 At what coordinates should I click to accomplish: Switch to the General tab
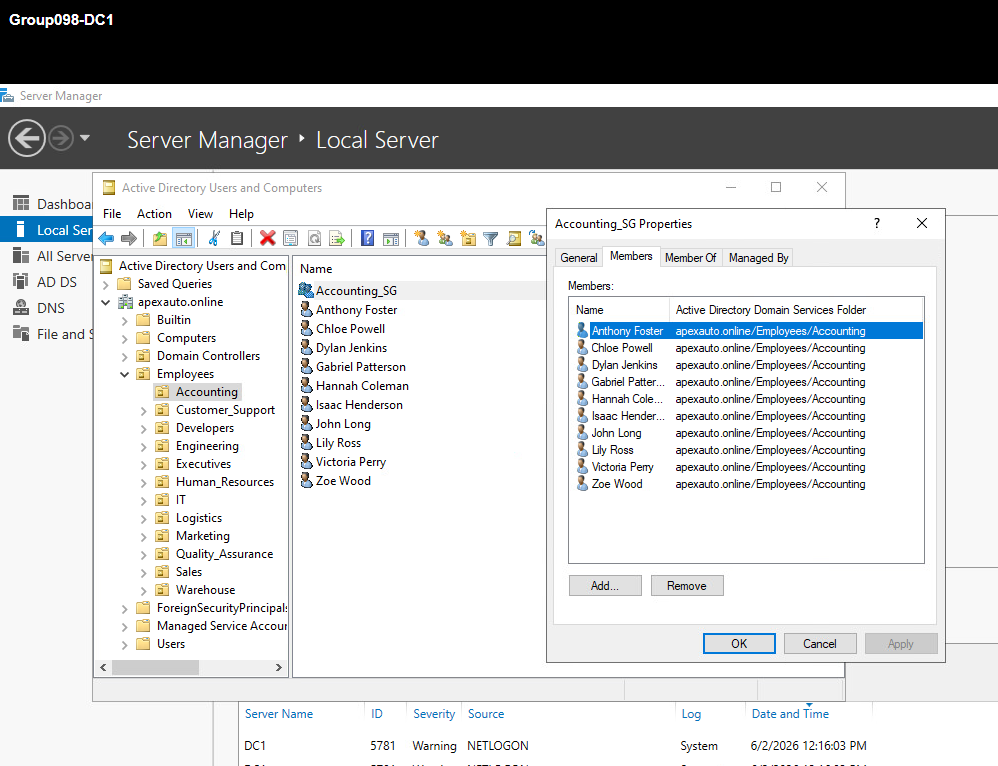(579, 258)
